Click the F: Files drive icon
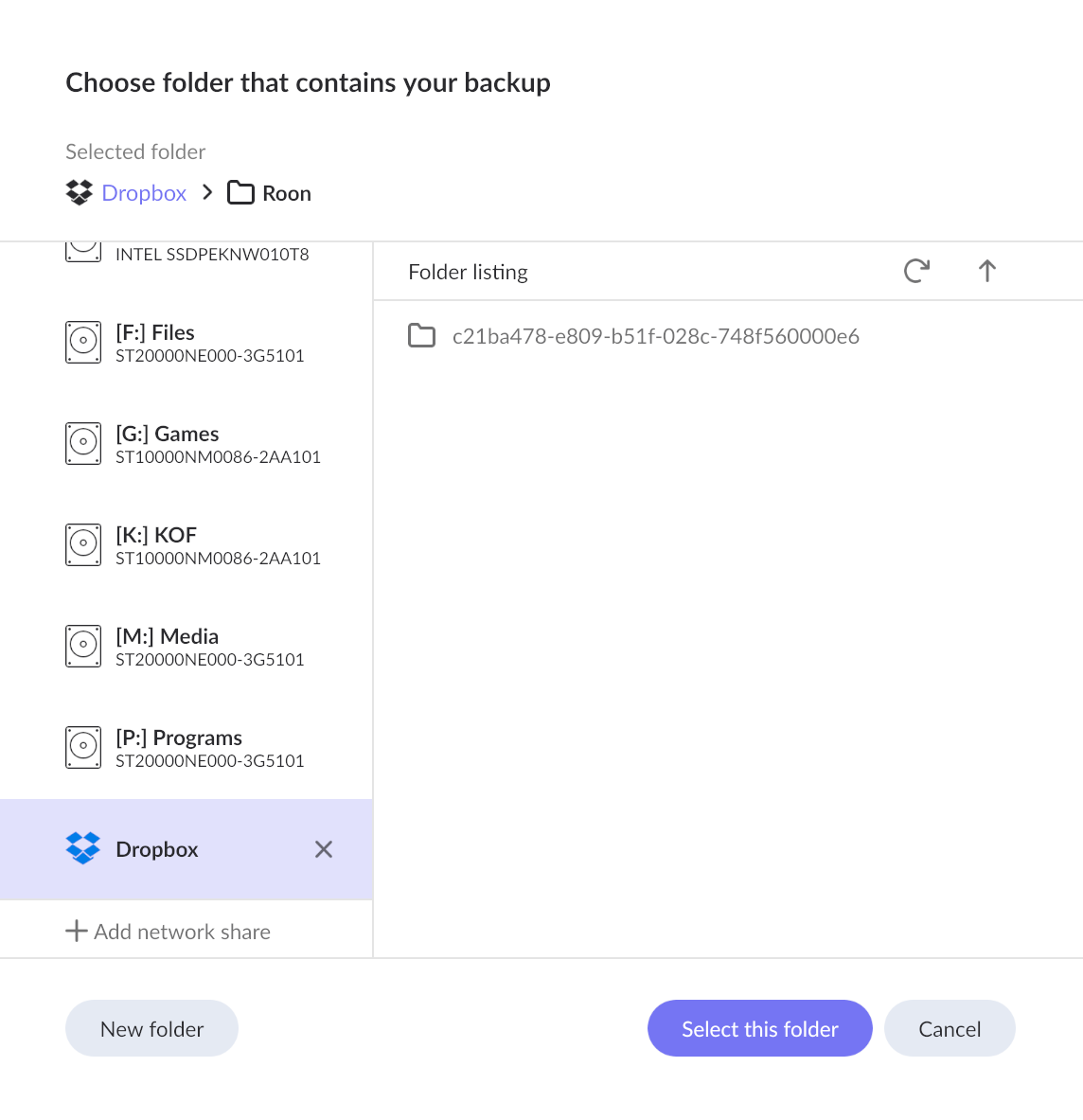 (x=83, y=342)
